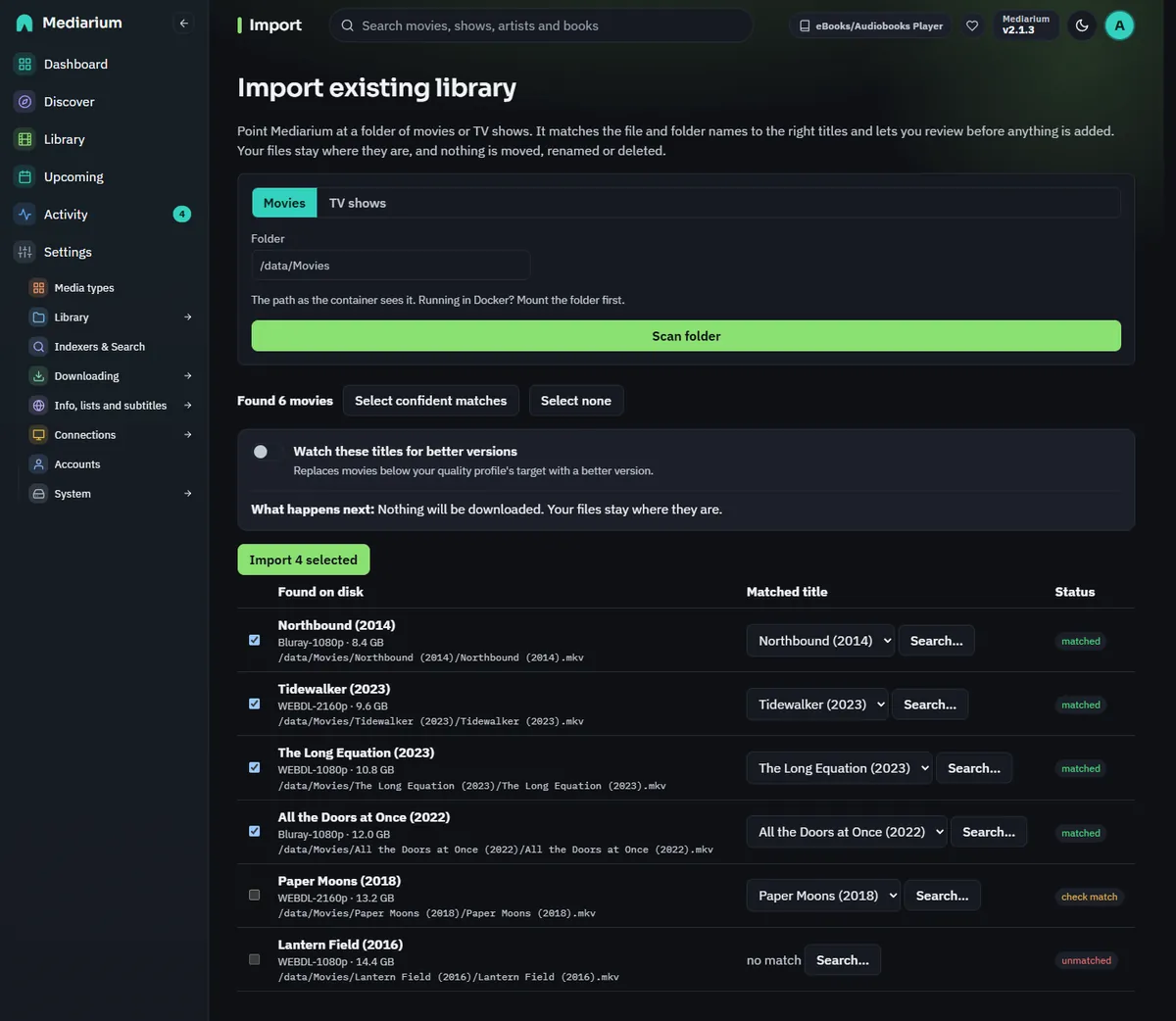Click Search... for Tidewalker row
The width and height of the screenshot is (1176, 1021).
point(930,705)
